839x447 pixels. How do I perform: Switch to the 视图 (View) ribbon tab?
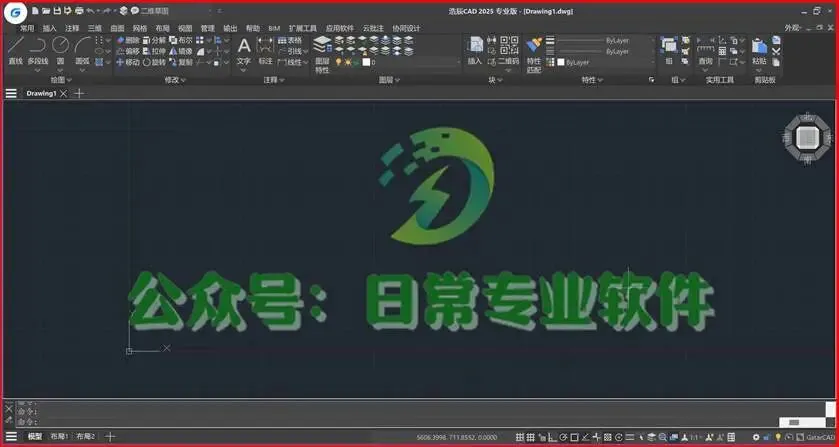185,28
